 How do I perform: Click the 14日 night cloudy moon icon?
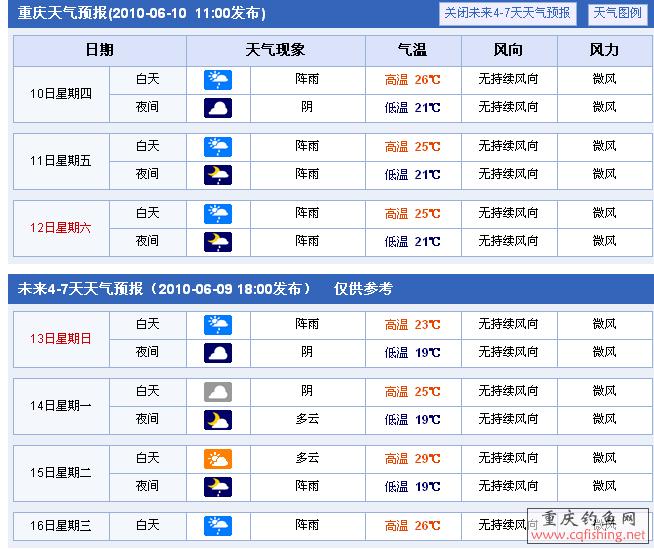click(x=218, y=420)
